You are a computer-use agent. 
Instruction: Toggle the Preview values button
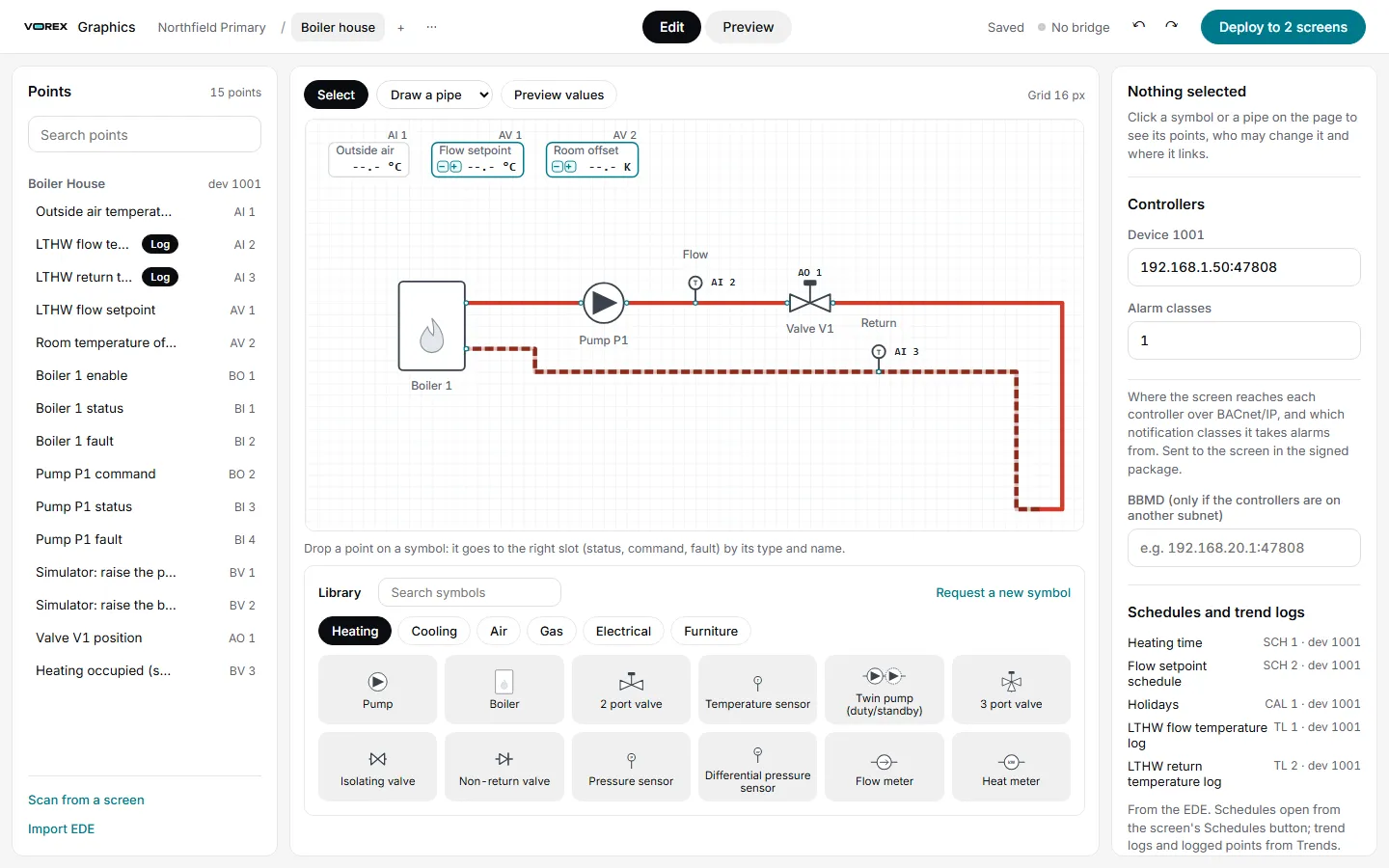[x=559, y=95]
